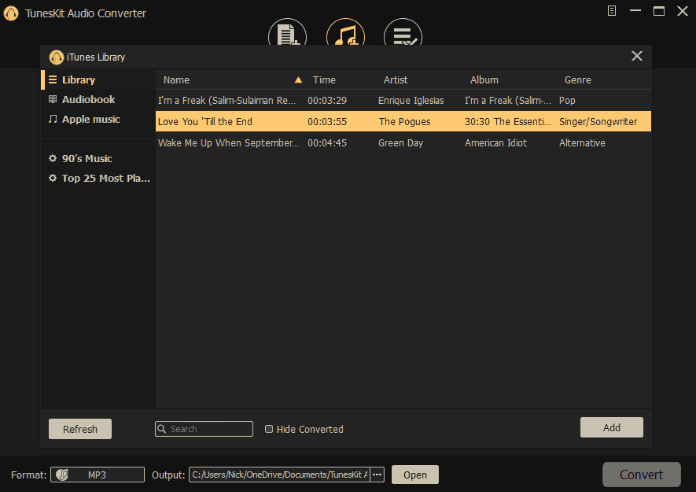The image size is (696, 492).
Task: Minimize the TunesKit window
Action: pyautogui.click(x=636, y=11)
